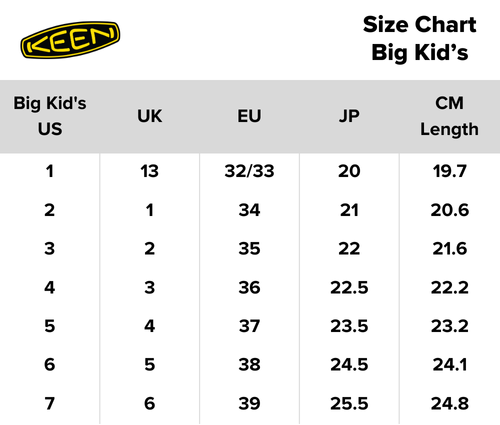
Task: Click the JP size 25.5 cell
Action: [349, 403]
